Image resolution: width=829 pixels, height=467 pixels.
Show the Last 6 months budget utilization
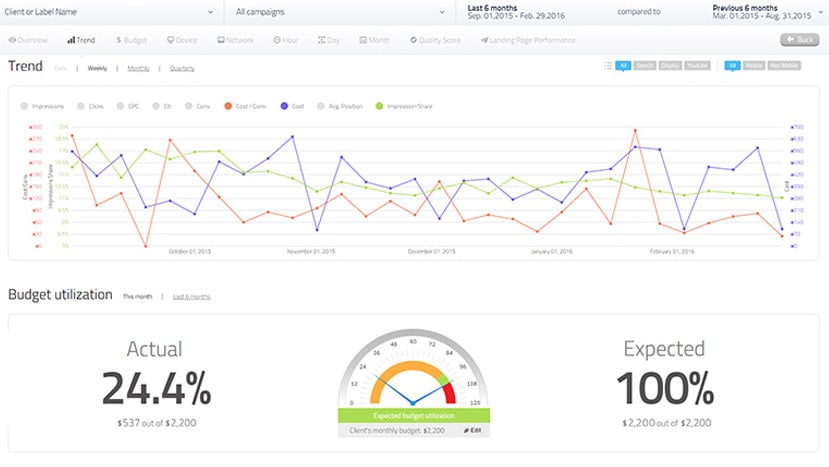(191, 297)
